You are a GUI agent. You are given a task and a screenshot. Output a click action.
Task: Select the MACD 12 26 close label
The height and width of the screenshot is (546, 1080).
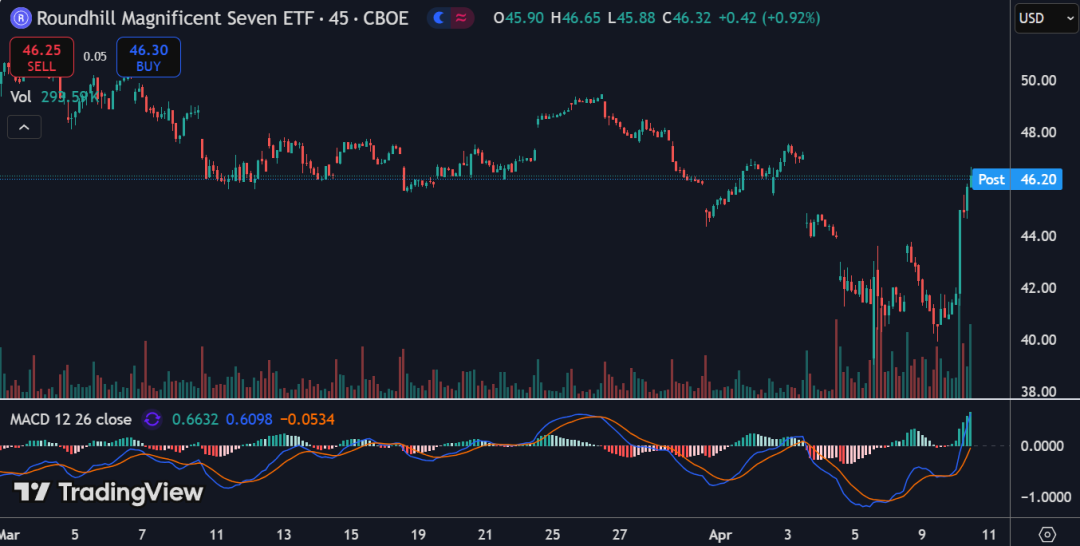pos(70,419)
